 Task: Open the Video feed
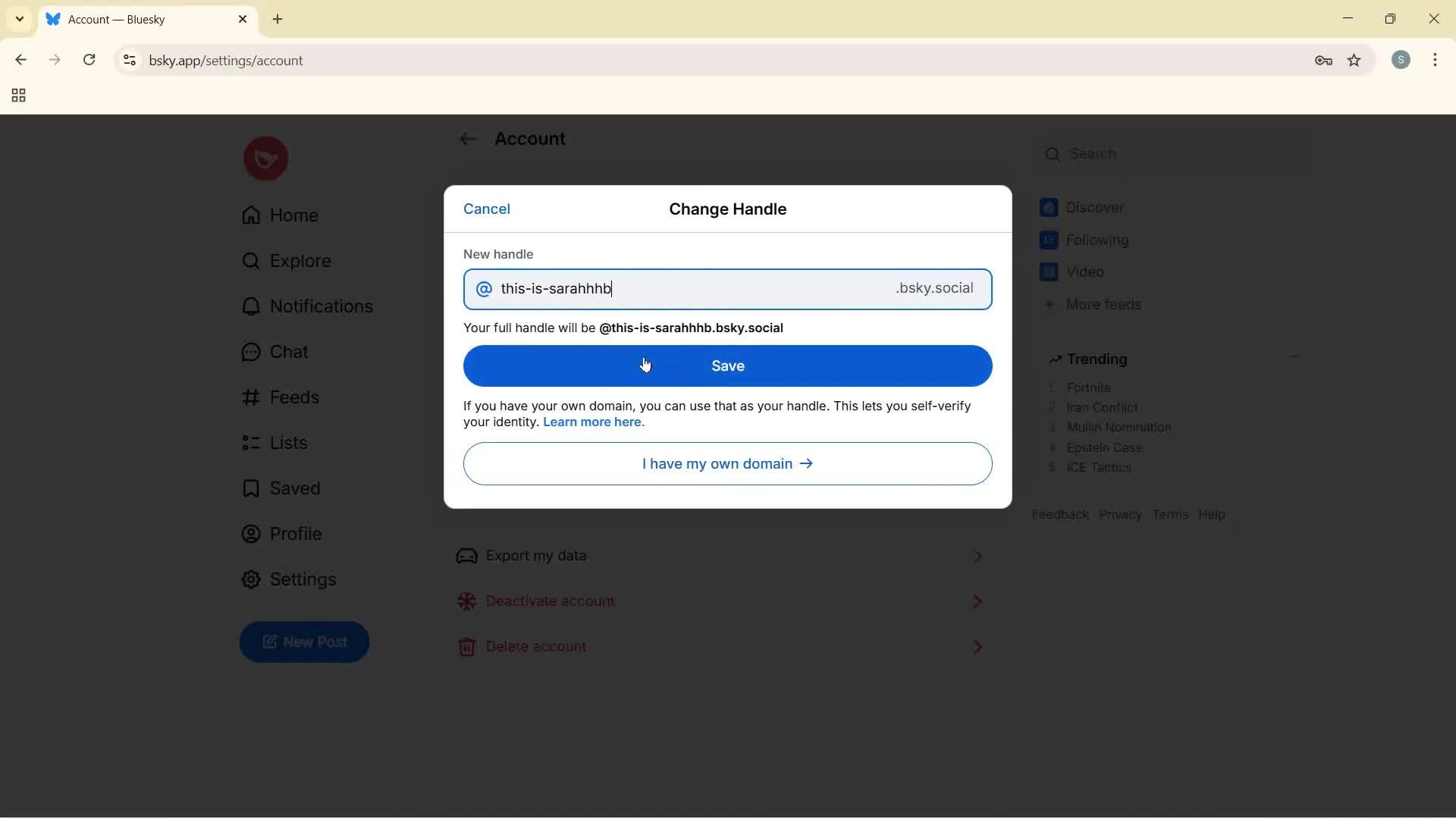pos(1084,271)
